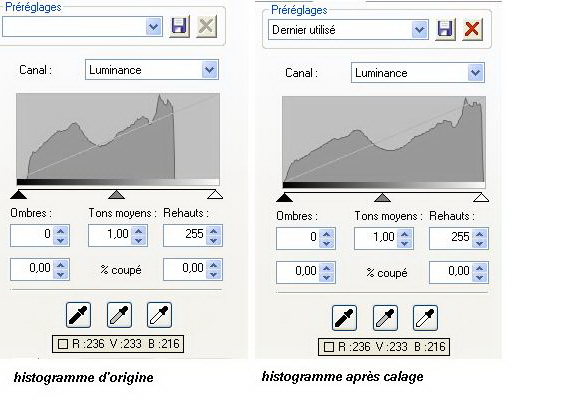
Task: Click the left black Ombres slider triangle
Action: click(x=18, y=194)
